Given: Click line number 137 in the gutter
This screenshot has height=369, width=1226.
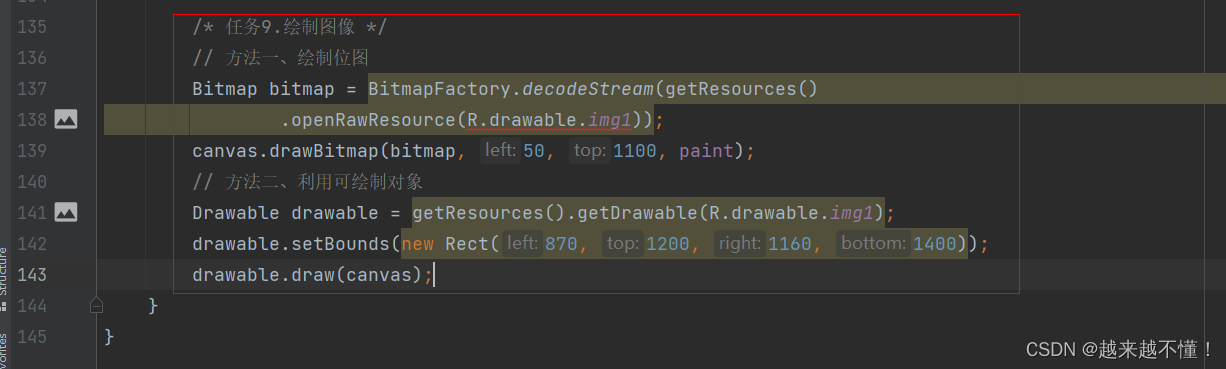Looking at the screenshot, I should pyautogui.click(x=32, y=89).
